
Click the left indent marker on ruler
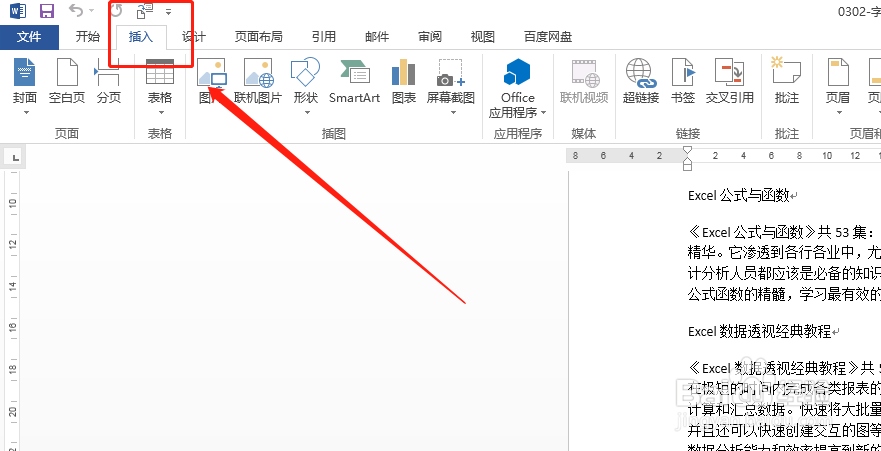point(687,166)
